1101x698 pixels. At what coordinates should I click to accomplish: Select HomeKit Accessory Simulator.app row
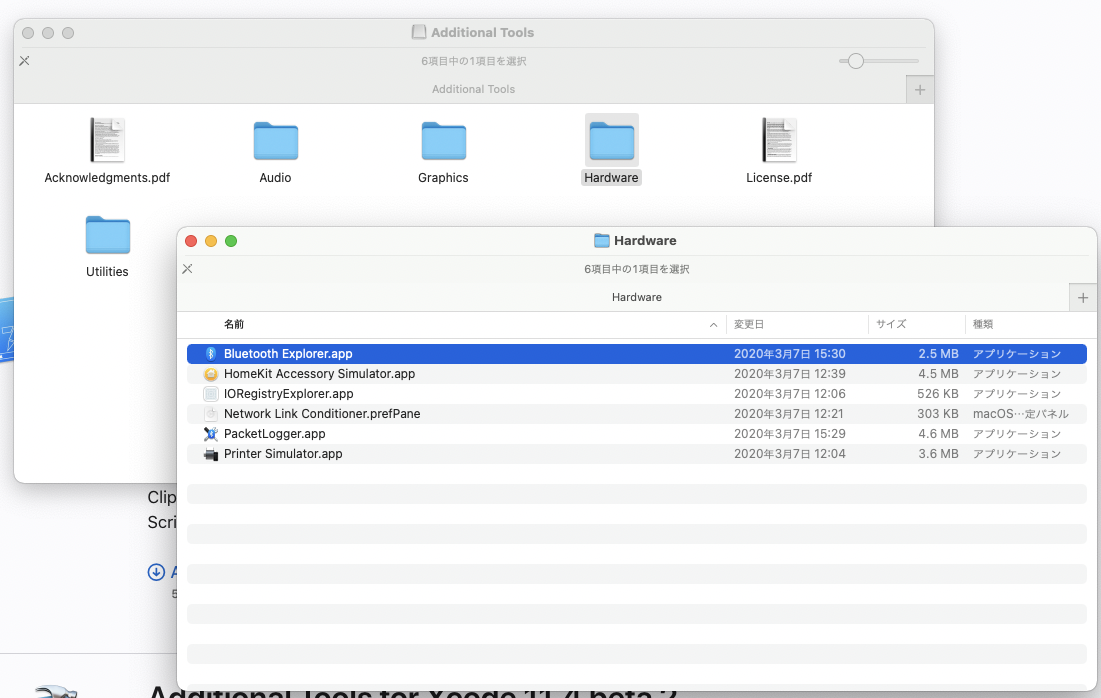click(x=637, y=374)
